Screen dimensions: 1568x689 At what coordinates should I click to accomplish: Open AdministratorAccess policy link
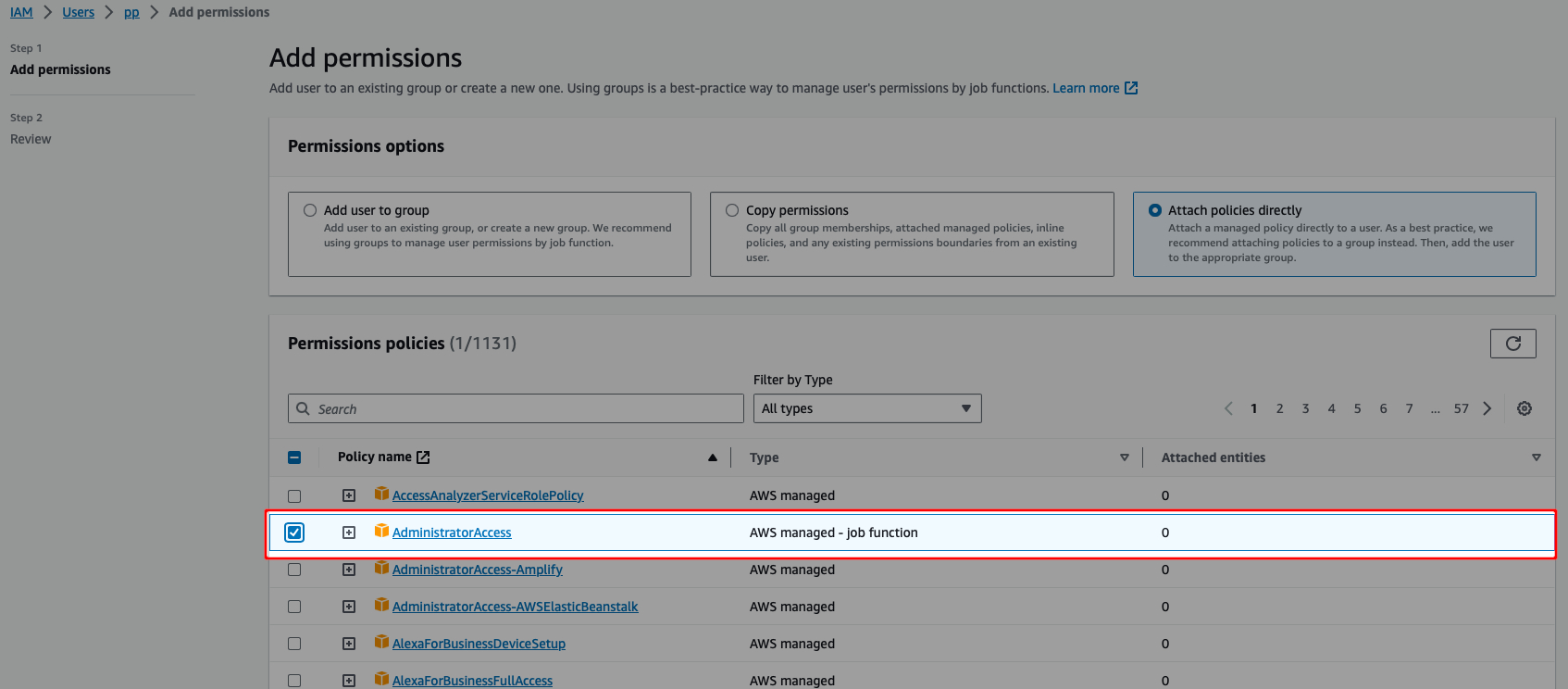coord(452,532)
